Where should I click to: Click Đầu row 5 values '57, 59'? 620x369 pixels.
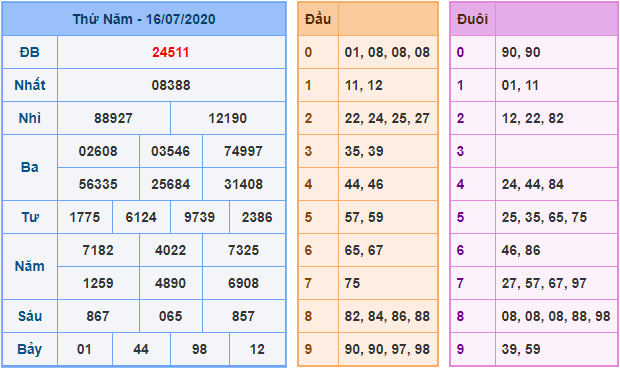364,217
